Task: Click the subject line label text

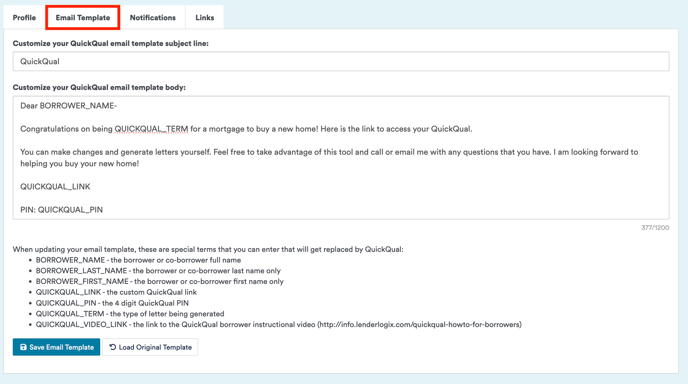Action: [x=111, y=43]
